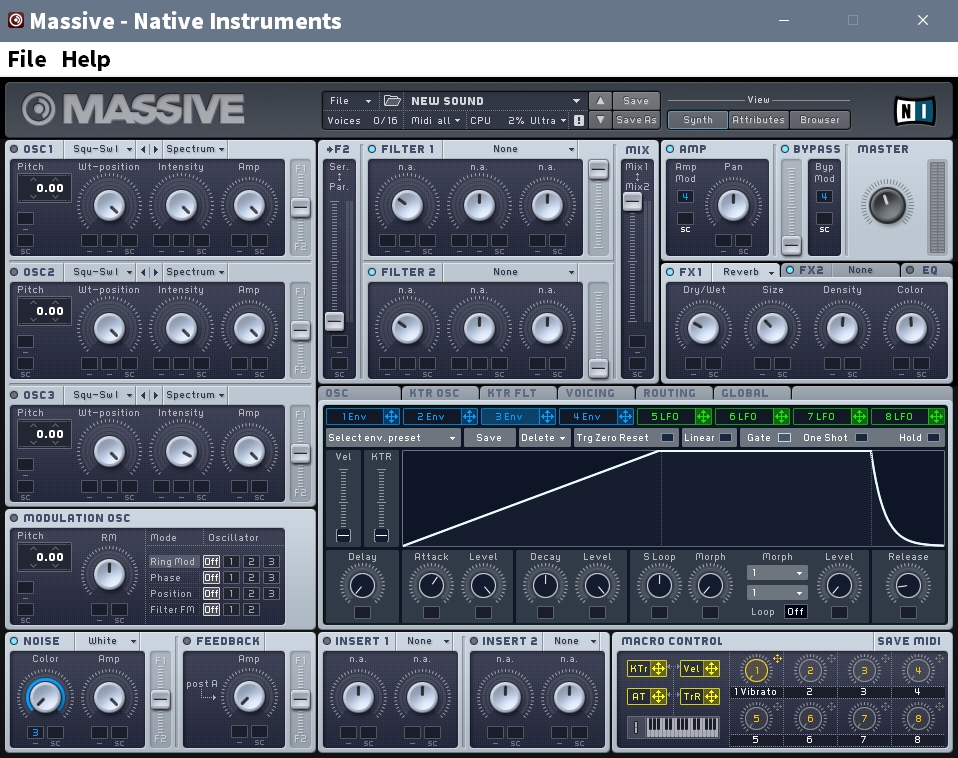Click the previous preset up arrow
958x758 pixels.
coord(600,101)
